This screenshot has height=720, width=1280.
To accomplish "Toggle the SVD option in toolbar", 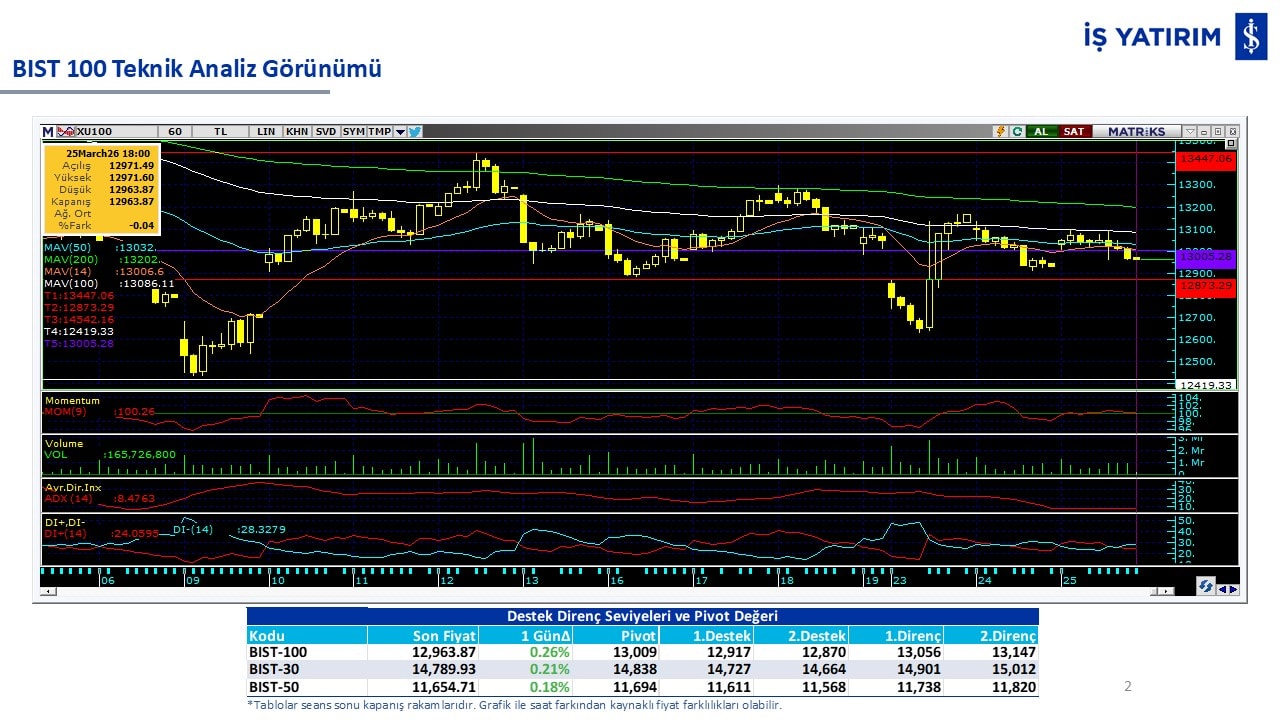I will coord(326,131).
